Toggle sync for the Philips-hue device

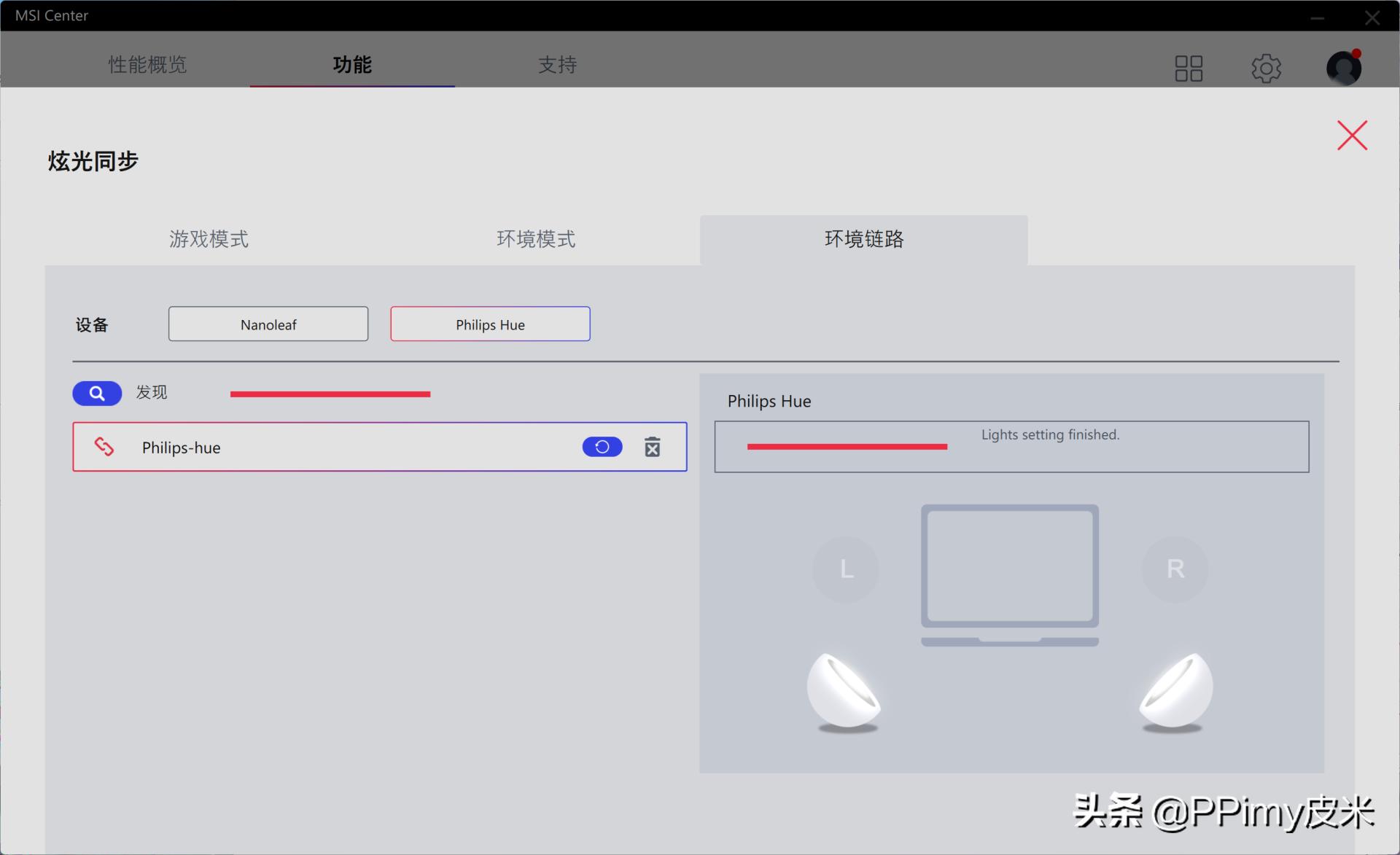tap(602, 447)
